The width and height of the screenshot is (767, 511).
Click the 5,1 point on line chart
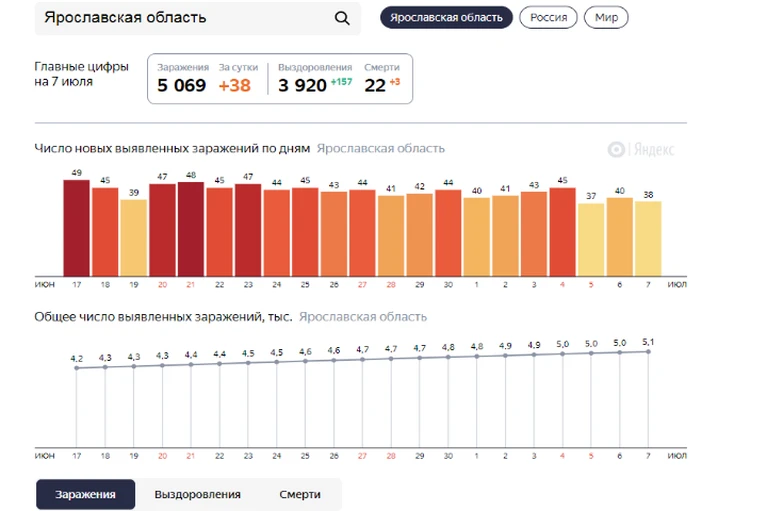[648, 352]
